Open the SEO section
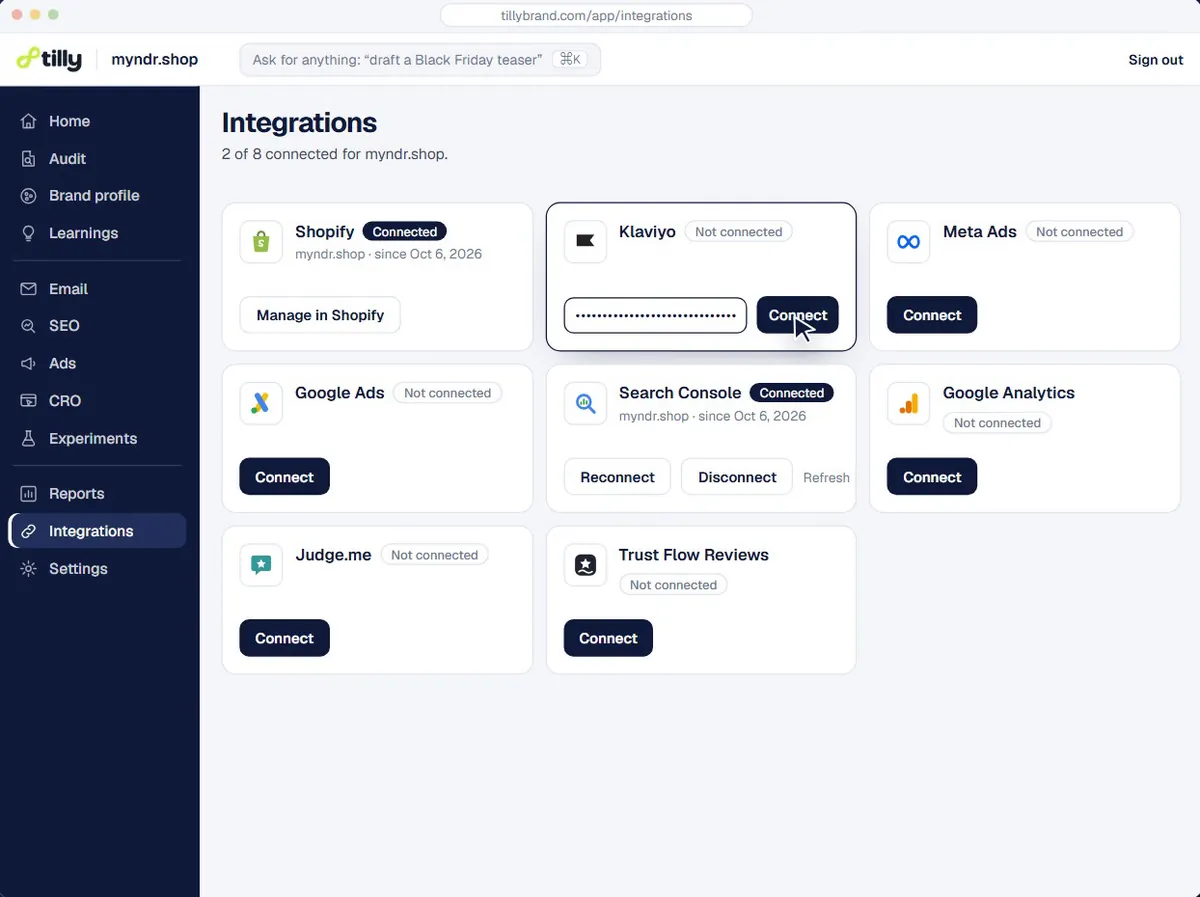Screen dimensions: 1200x897 [x=97, y=326]
